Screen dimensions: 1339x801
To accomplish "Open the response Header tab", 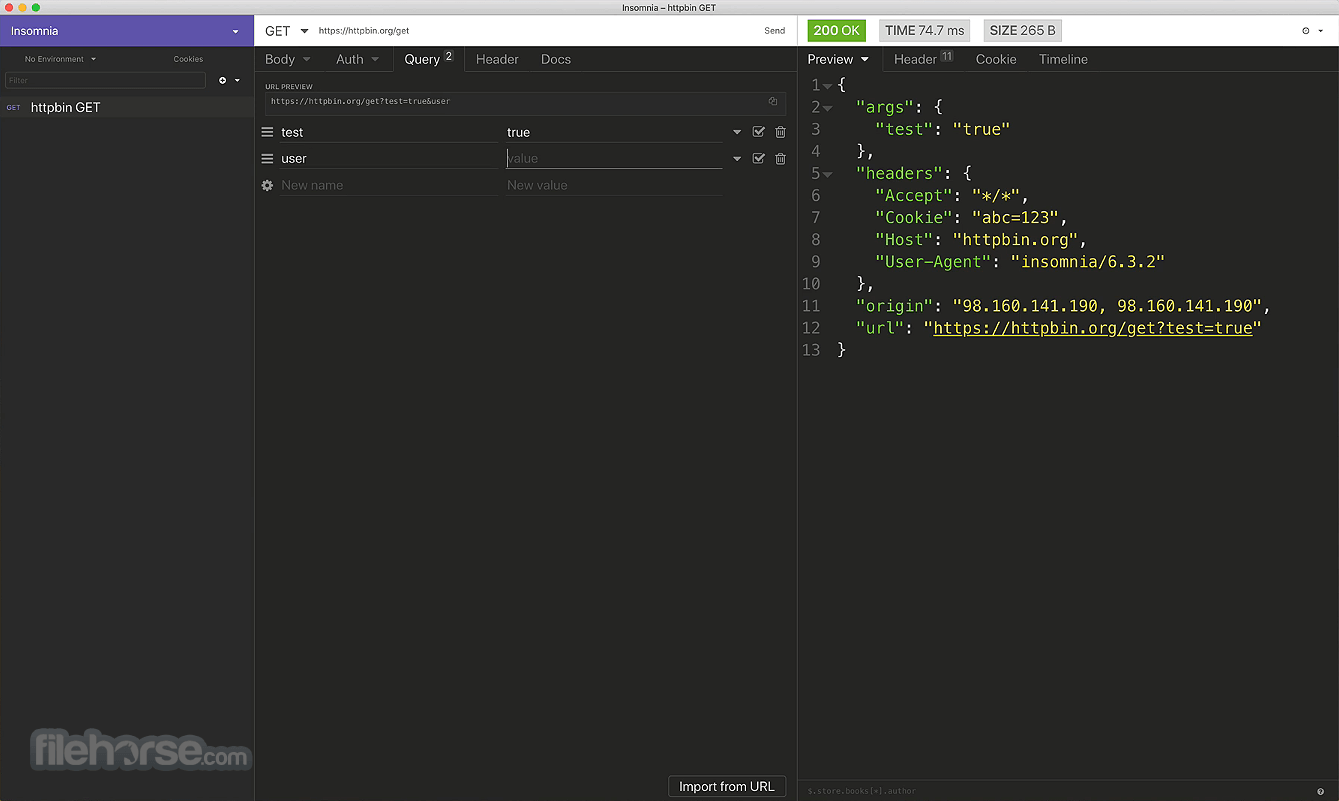I will 923,59.
